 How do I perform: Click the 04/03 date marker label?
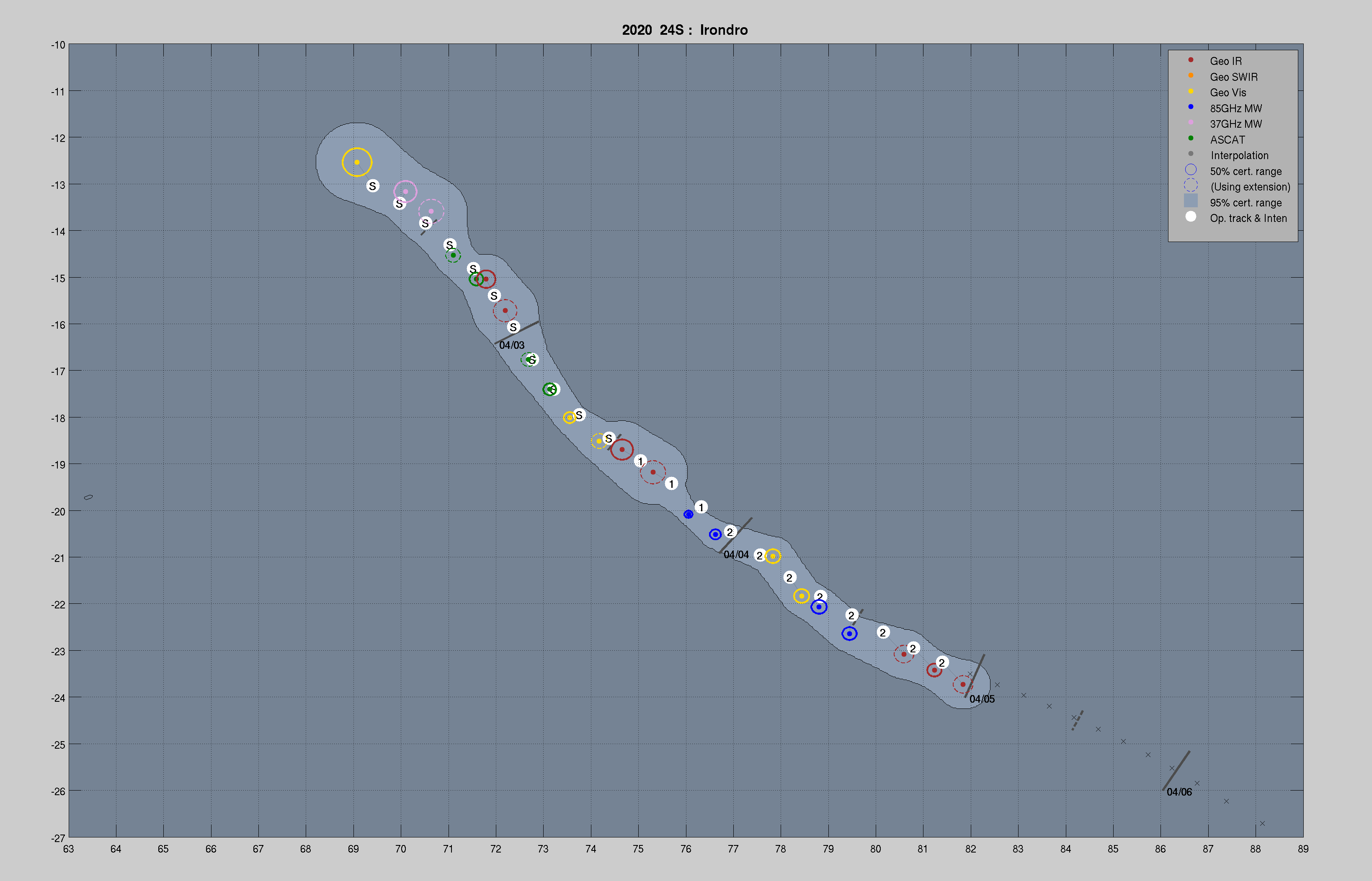pos(511,345)
